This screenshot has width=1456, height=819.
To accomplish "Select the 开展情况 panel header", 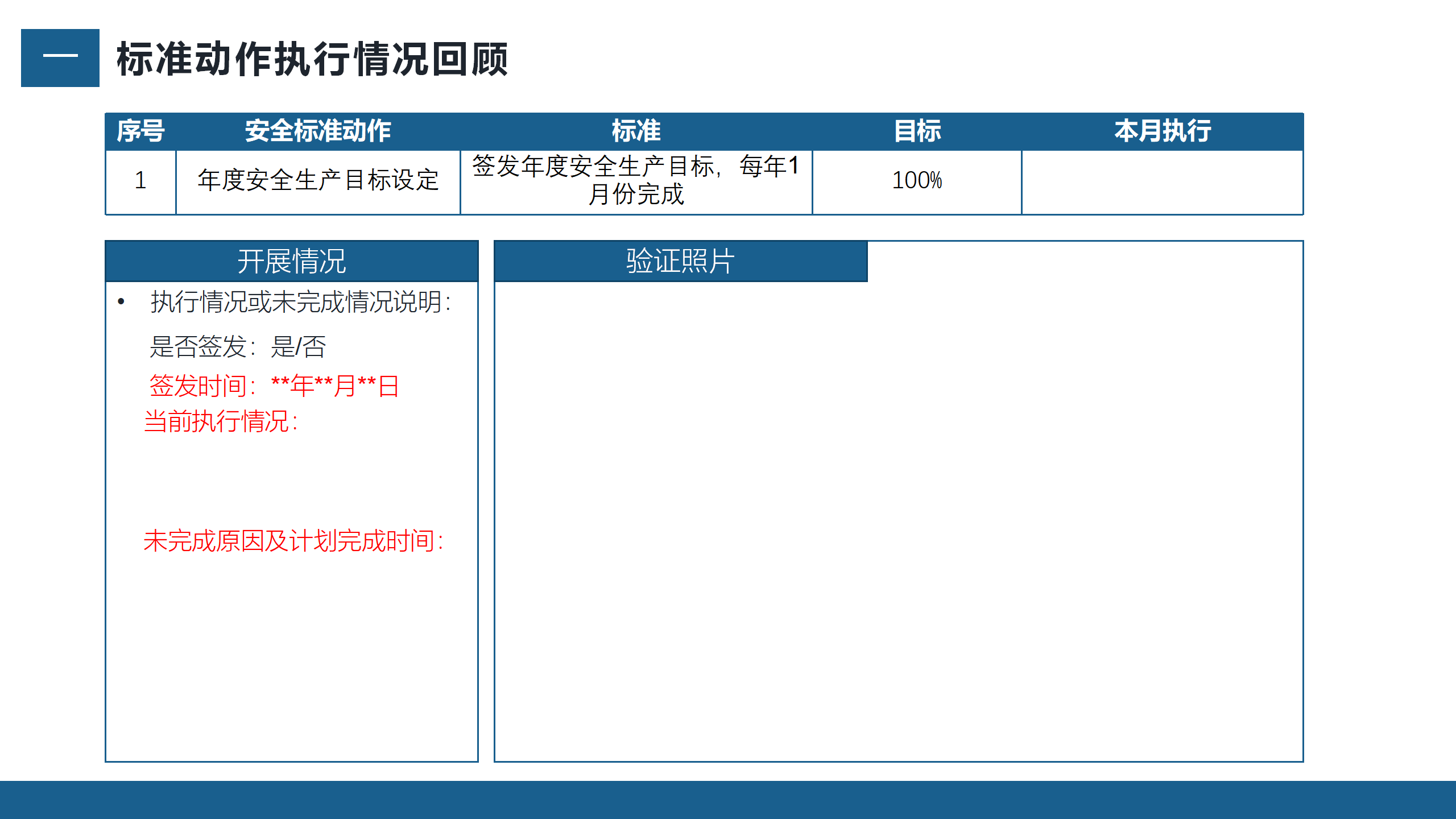I will pyautogui.click(x=292, y=261).
